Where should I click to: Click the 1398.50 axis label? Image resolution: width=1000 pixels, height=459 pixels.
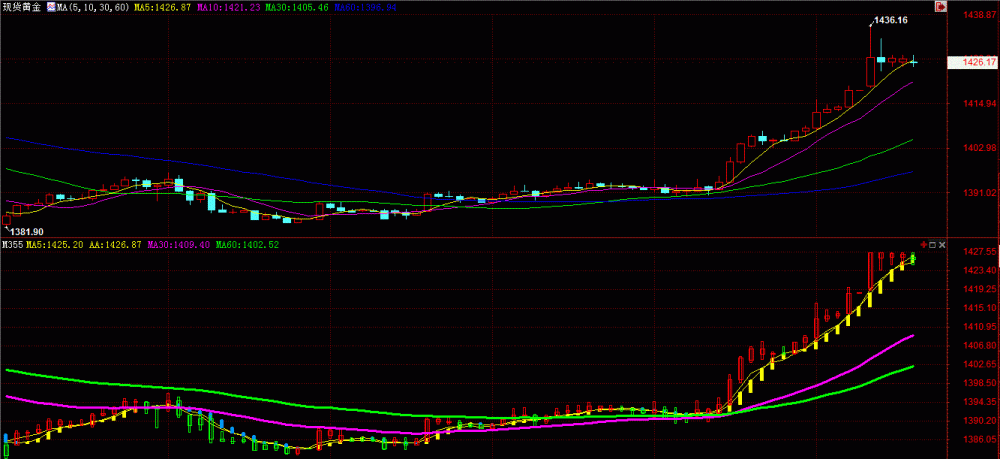pyautogui.click(x=980, y=383)
